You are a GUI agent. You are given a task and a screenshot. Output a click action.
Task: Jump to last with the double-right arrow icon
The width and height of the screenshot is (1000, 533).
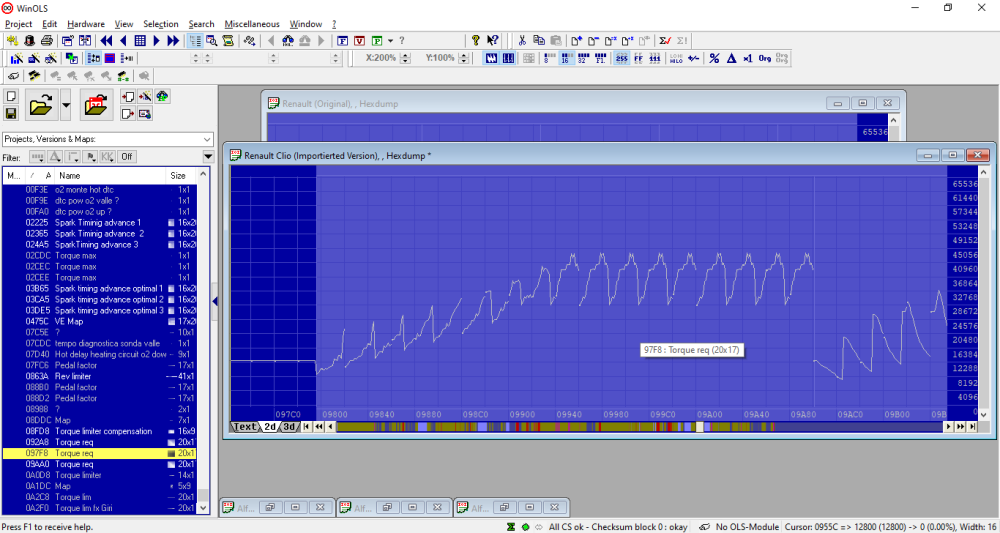(x=173, y=40)
